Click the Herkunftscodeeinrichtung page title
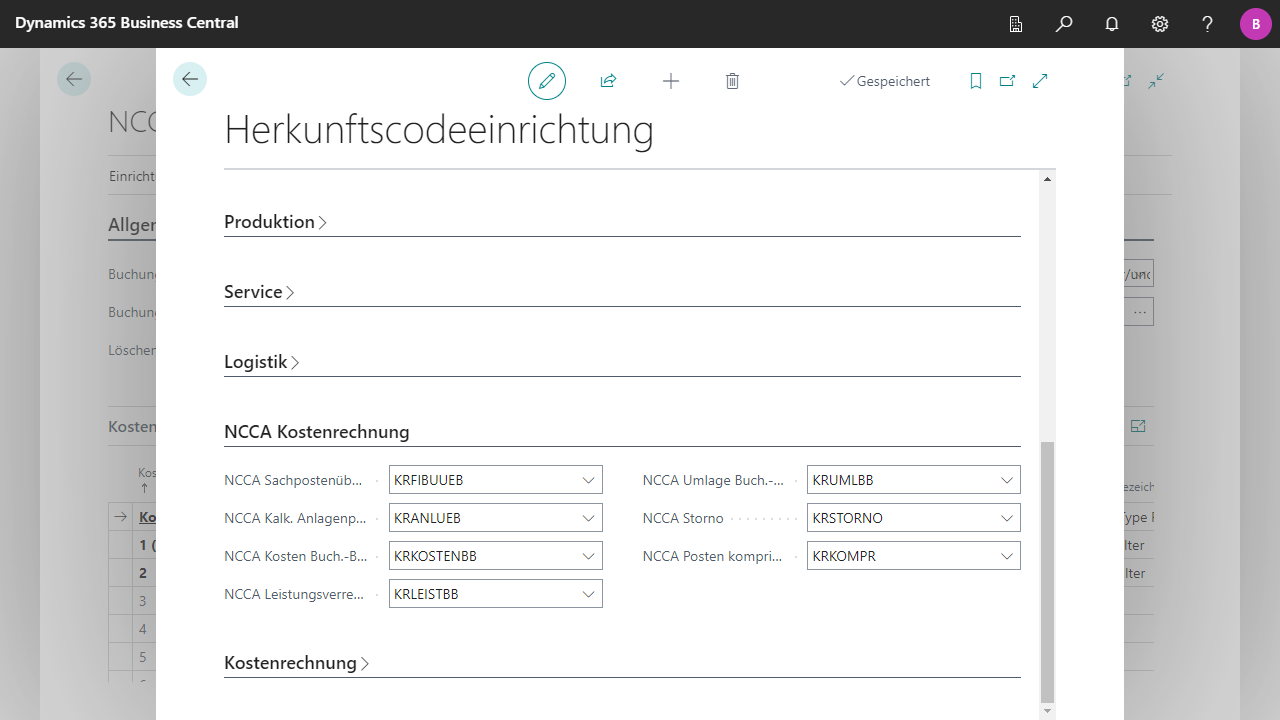 point(439,130)
